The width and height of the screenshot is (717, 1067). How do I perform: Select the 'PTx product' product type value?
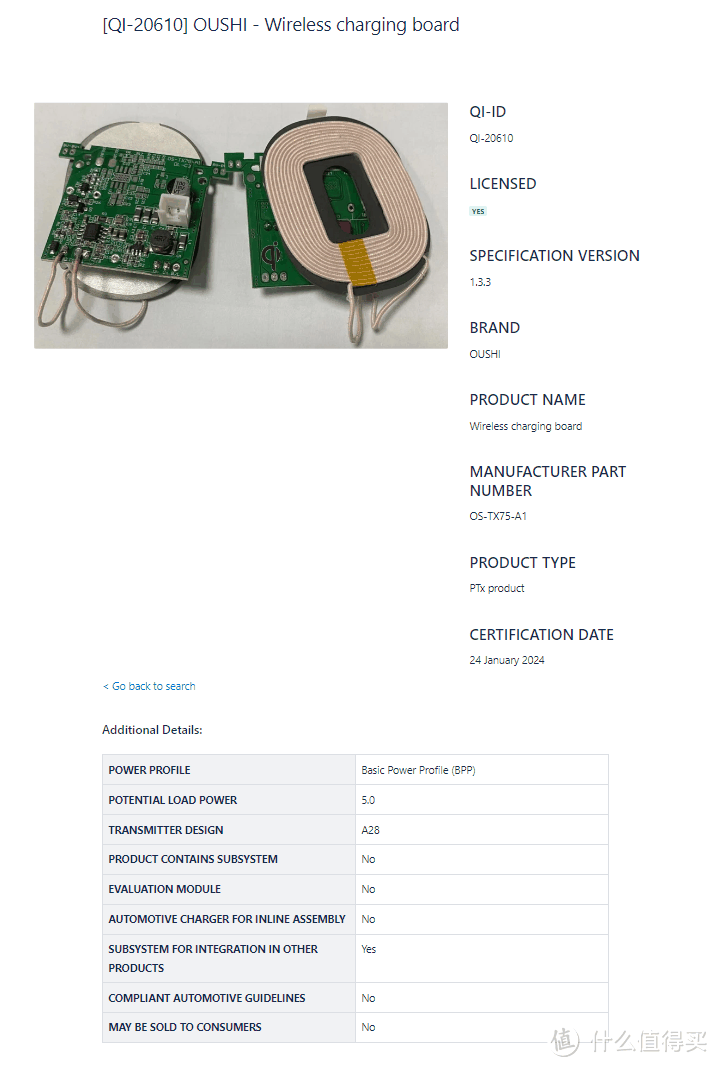point(497,588)
